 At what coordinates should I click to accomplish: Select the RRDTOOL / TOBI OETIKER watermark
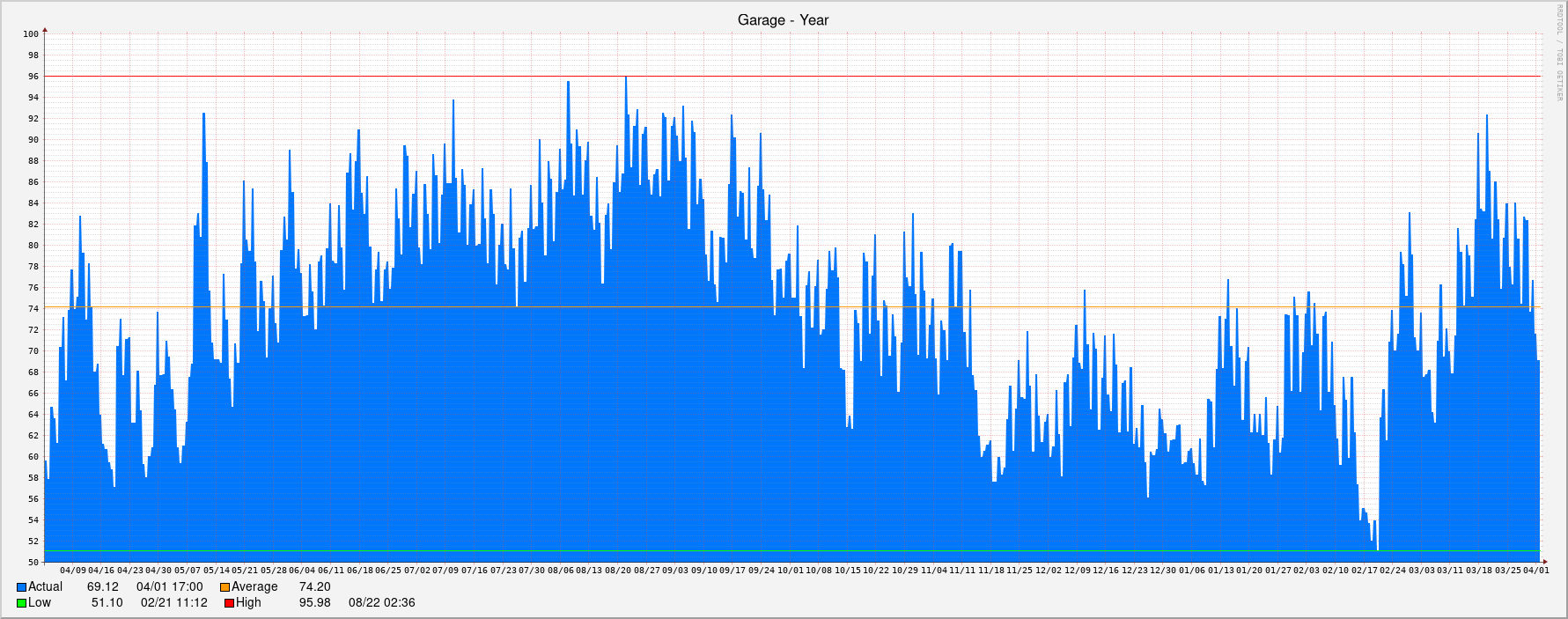tap(1559, 53)
